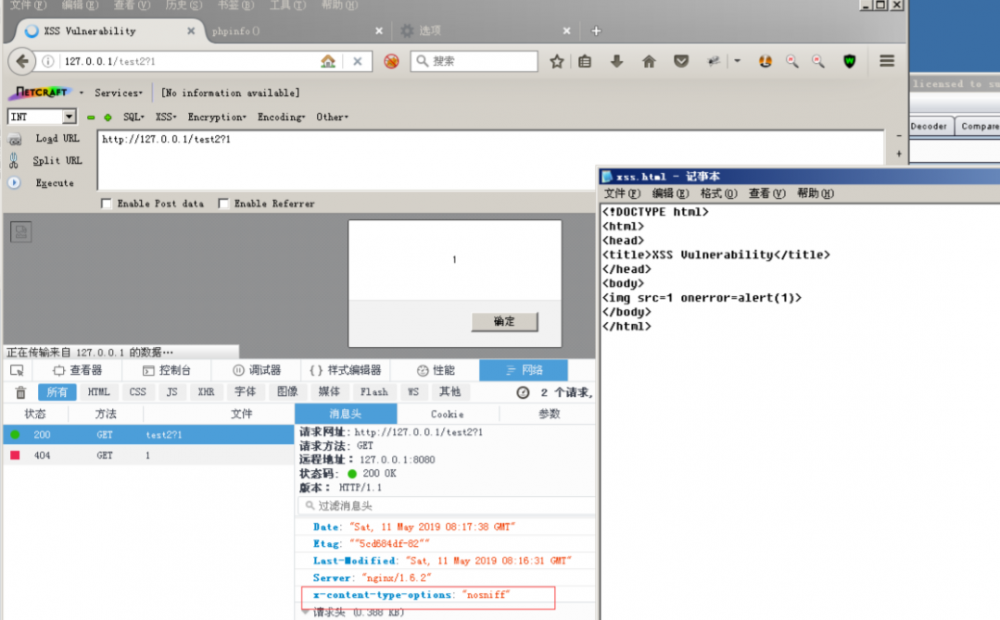1000x620 pixels.
Task: Click the HackBar URL text area
Action: [x=490, y=159]
